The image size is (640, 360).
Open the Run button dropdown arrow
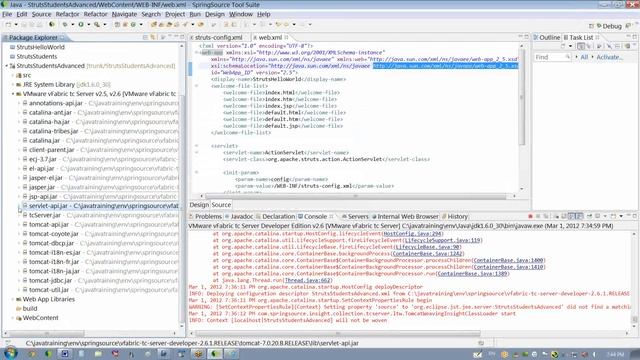pos(88,25)
